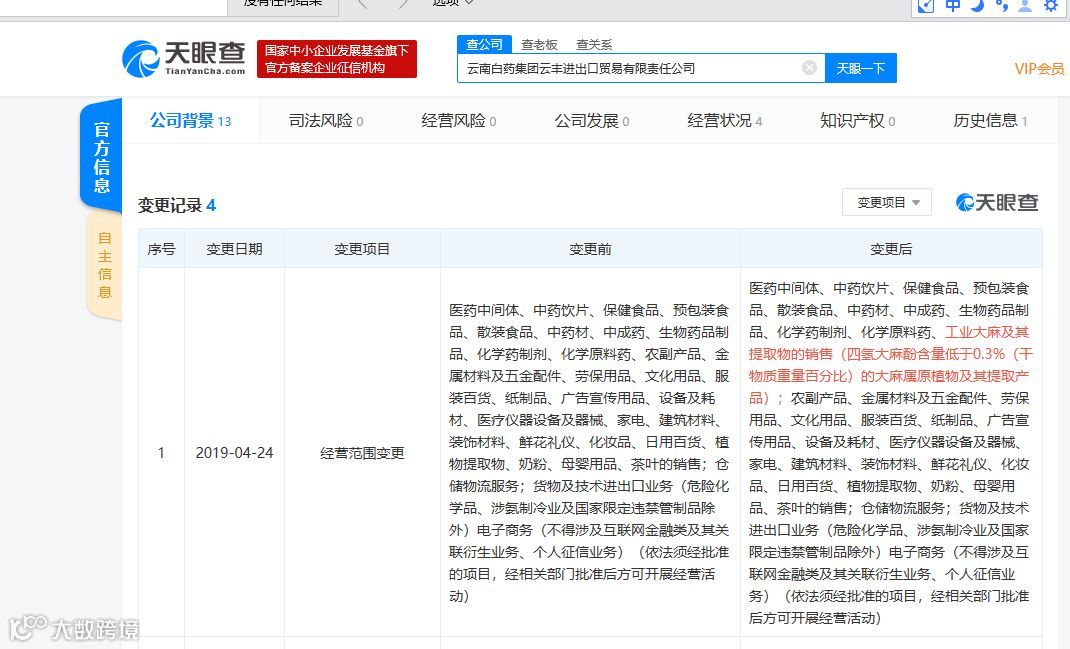Click the 变更项目 column header in the table
This screenshot has width=1070, height=649.
pyautogui.click(x=362, y=249)
